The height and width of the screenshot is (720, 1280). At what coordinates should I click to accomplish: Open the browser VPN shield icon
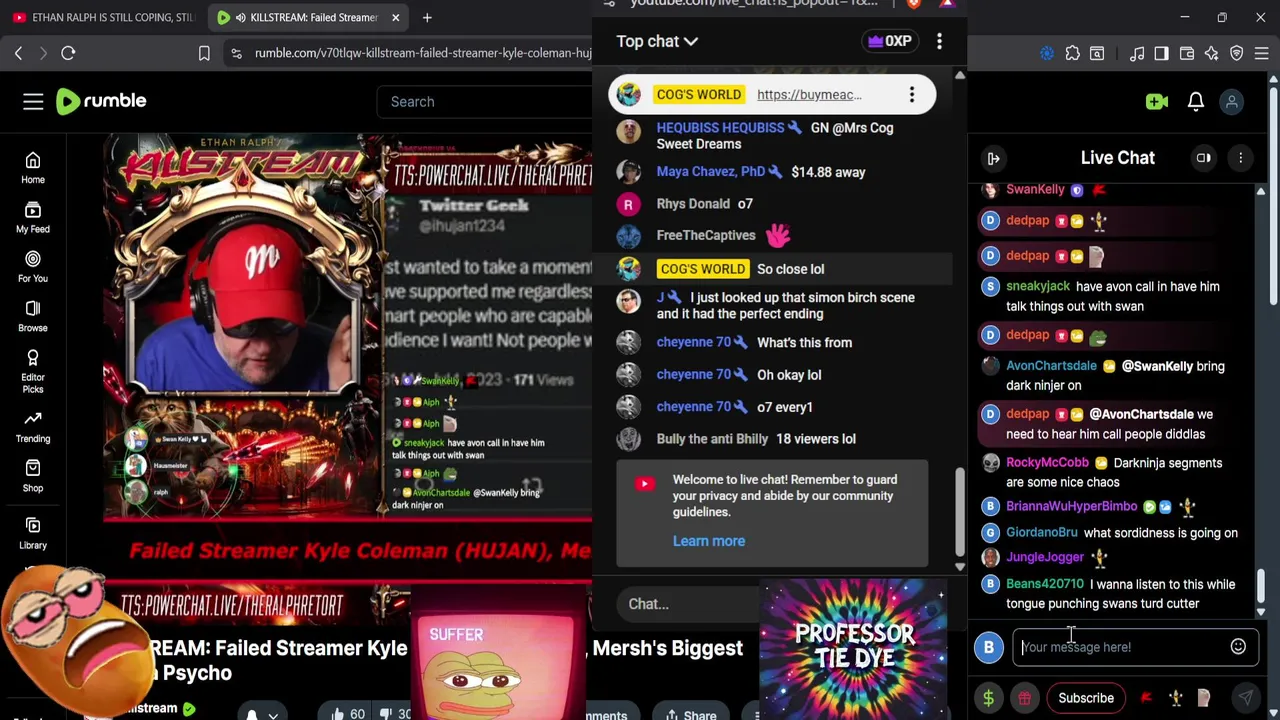point(1237,53)
